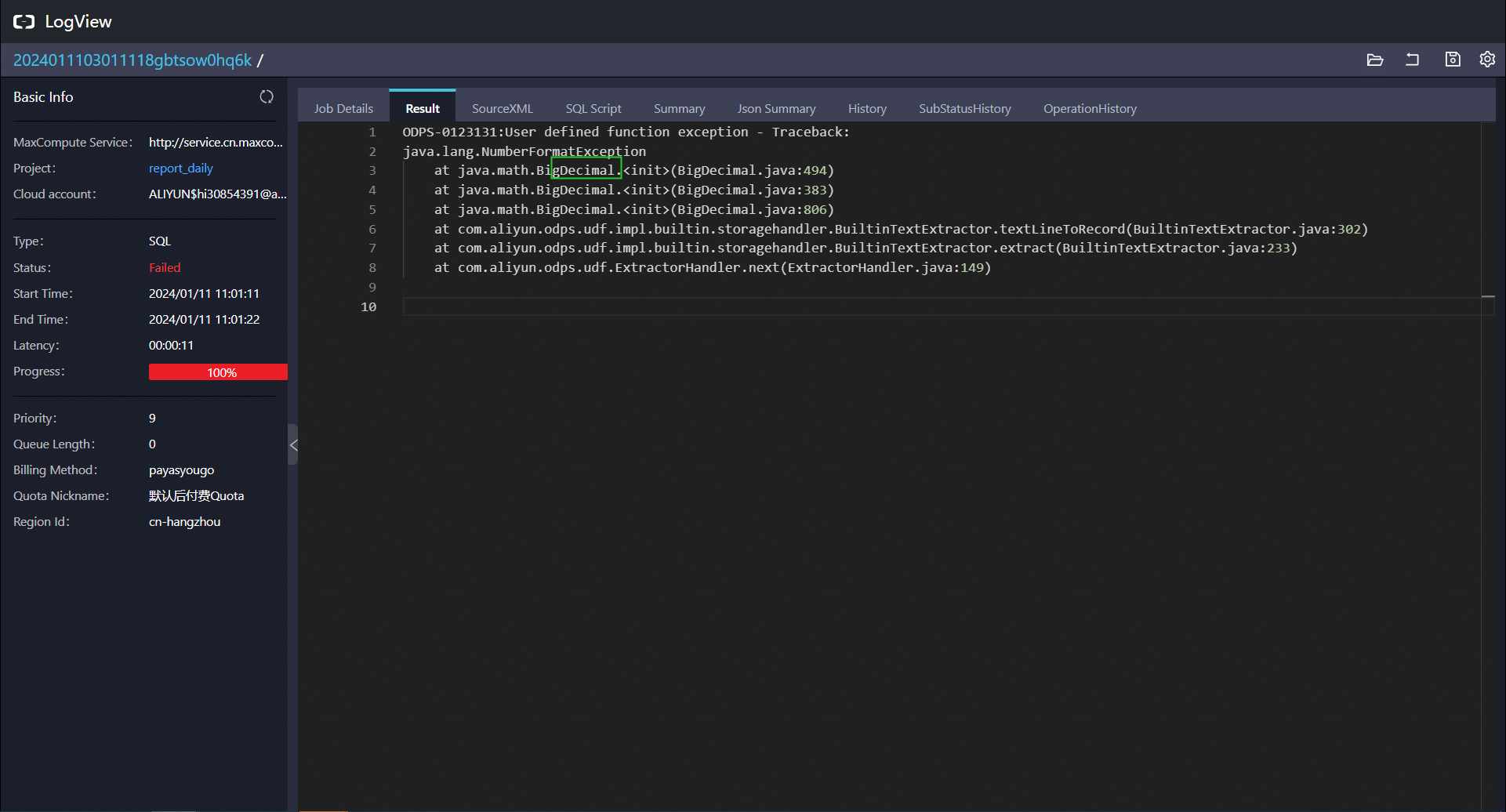Open the SubStatusHistory tab
The image size is (1506, 812).
click(965, 108)
